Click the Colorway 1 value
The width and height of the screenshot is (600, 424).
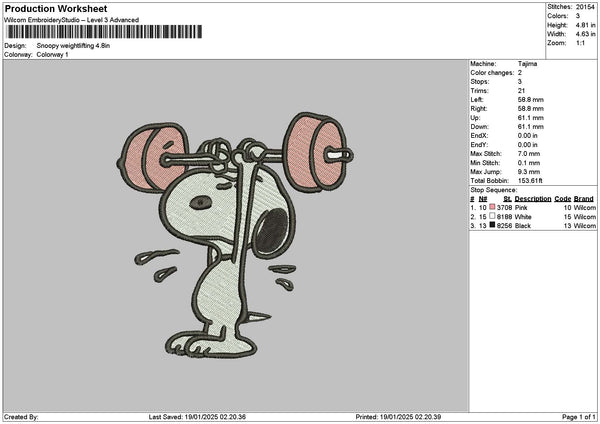point(53,54)
